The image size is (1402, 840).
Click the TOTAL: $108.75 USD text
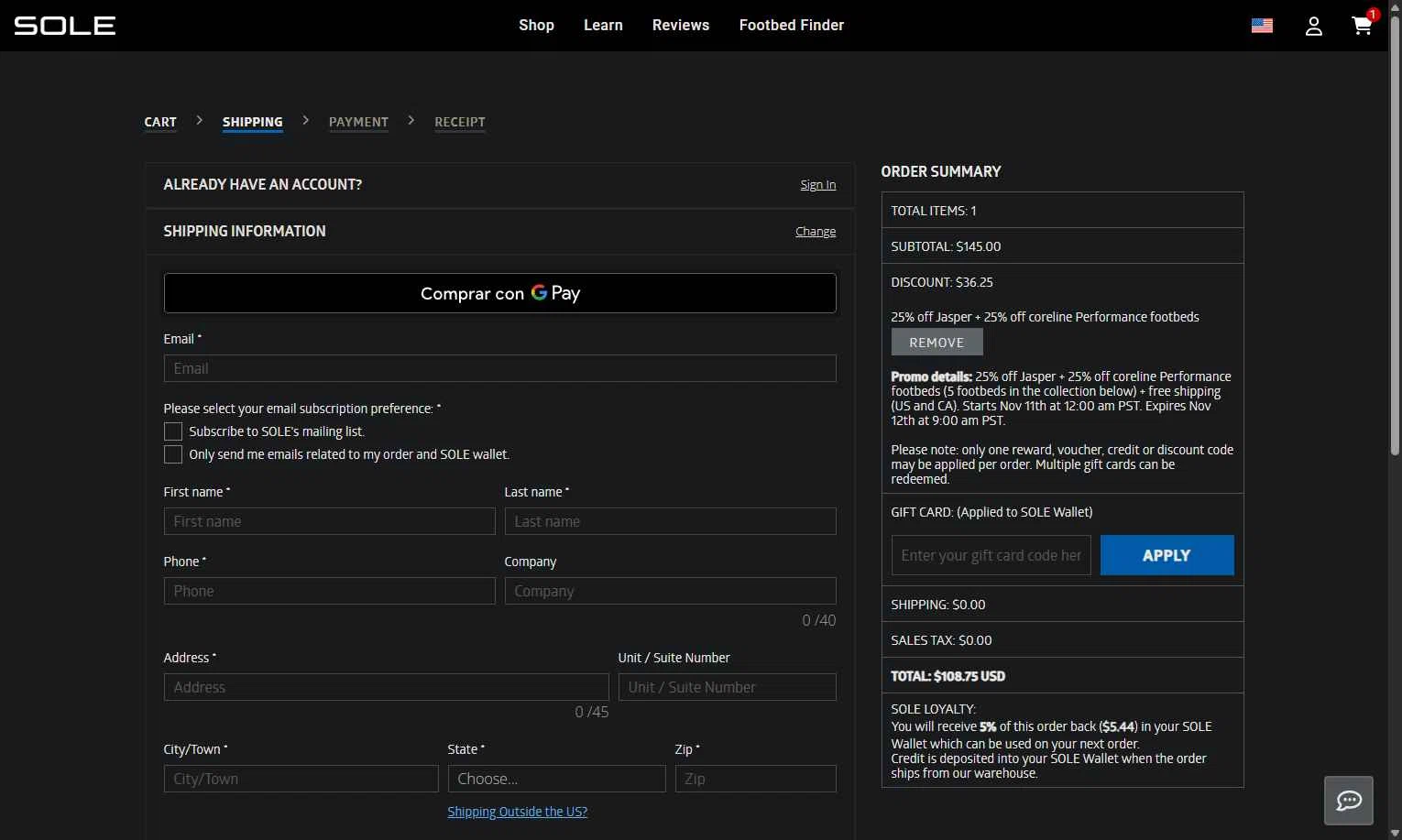(947, 676)
